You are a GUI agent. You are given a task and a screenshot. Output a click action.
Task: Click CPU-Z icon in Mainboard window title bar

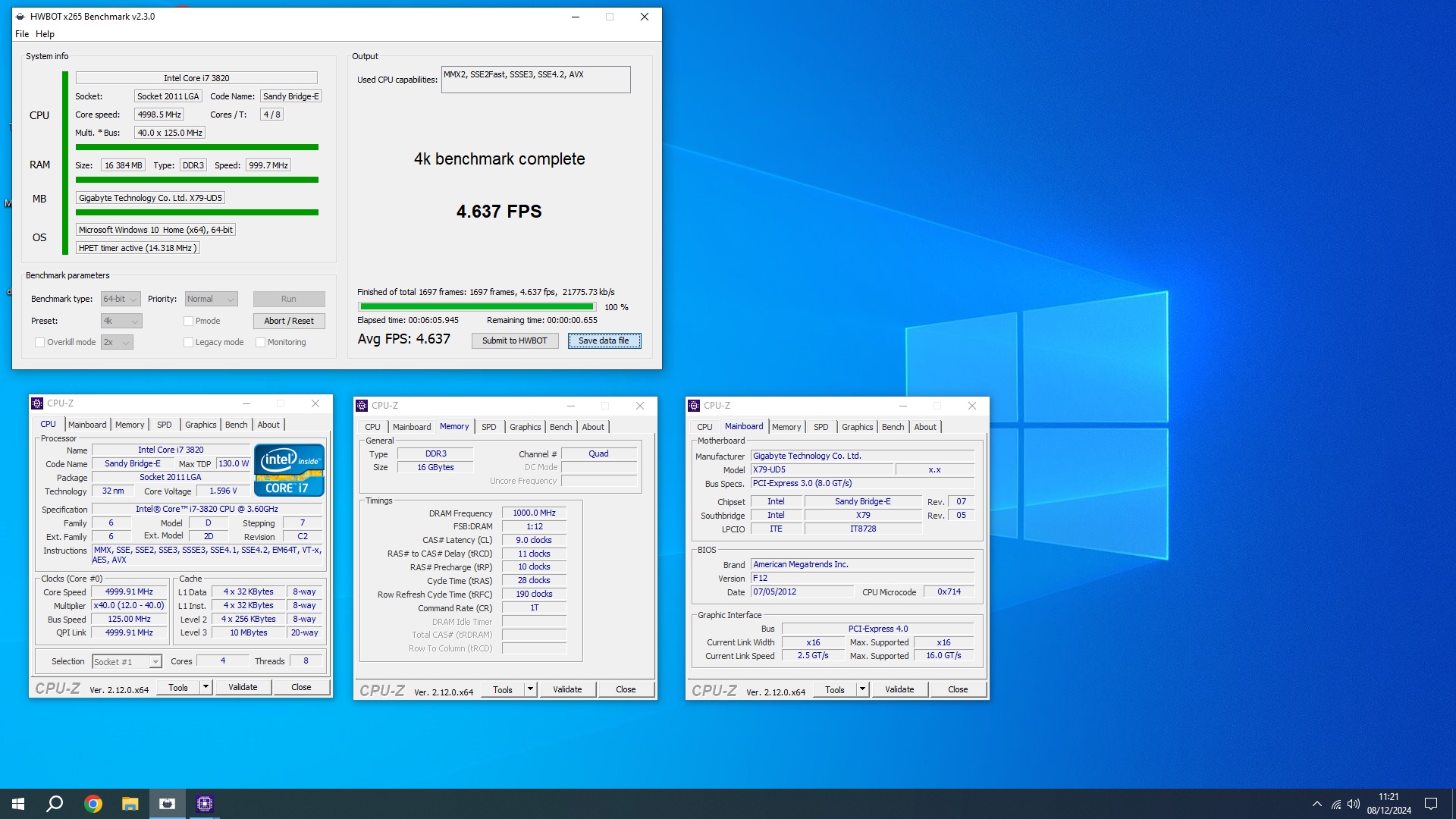click(x=694, y=406)
